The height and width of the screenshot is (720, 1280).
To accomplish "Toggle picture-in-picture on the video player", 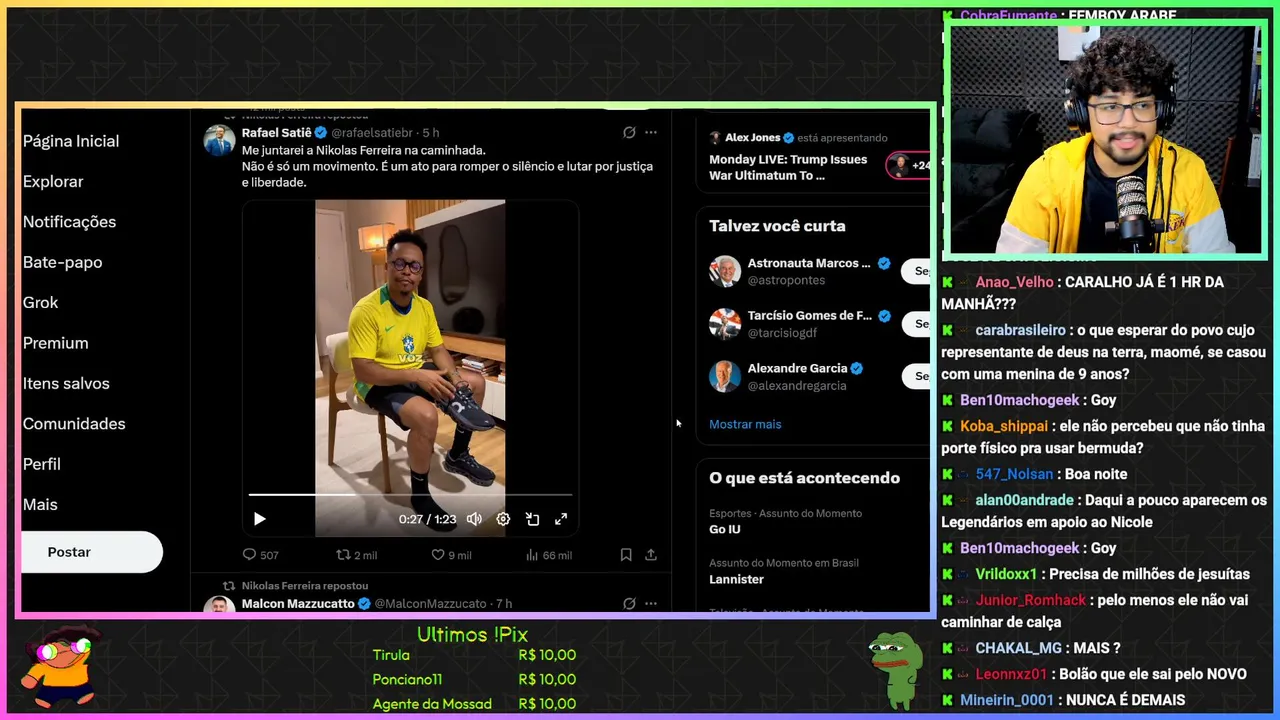I will (x=532, y=519).
